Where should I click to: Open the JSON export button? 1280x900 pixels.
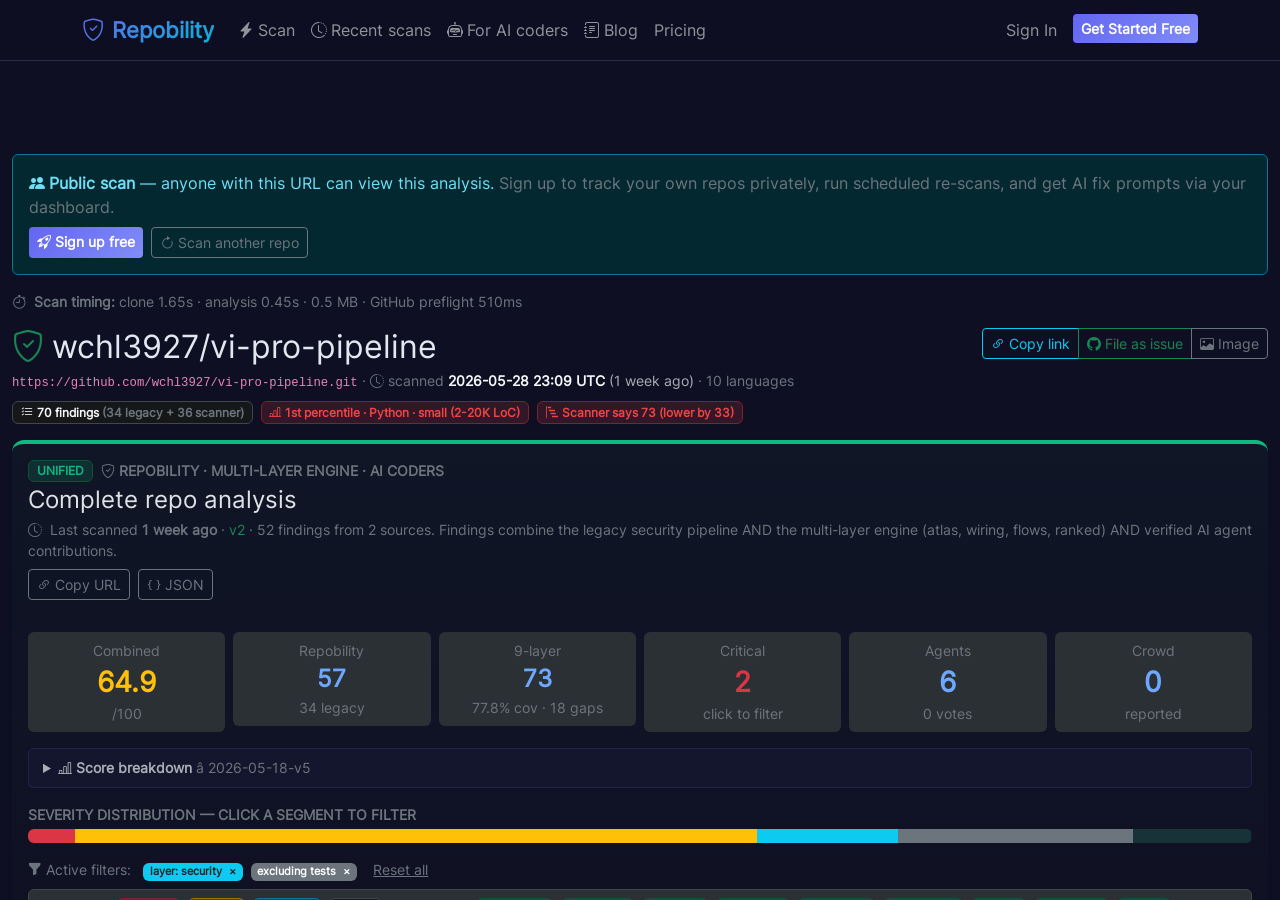tap(175, 584)
